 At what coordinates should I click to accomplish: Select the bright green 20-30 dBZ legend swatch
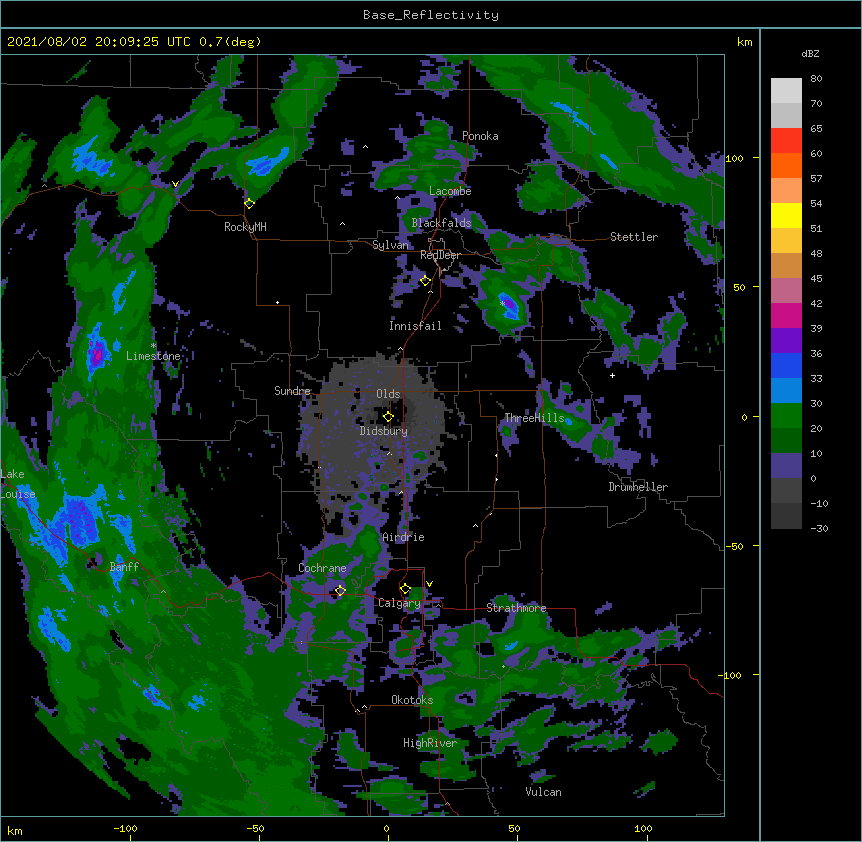click(x=786, y=416)
